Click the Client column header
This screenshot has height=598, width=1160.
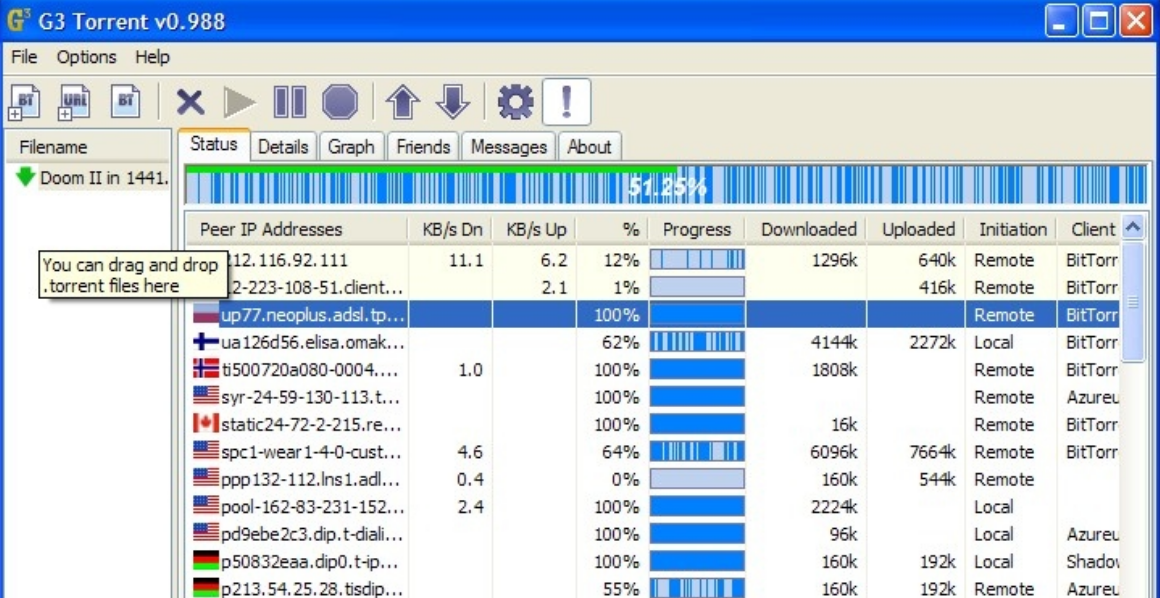click(x=1090, y=229)
